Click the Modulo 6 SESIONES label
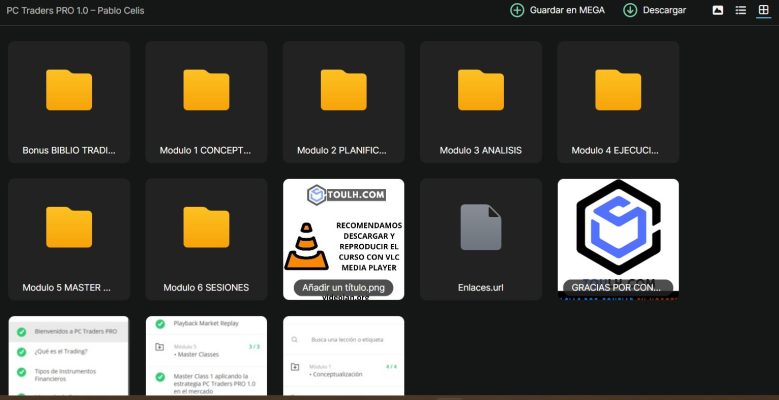The image size is (779, 400). 206,287
